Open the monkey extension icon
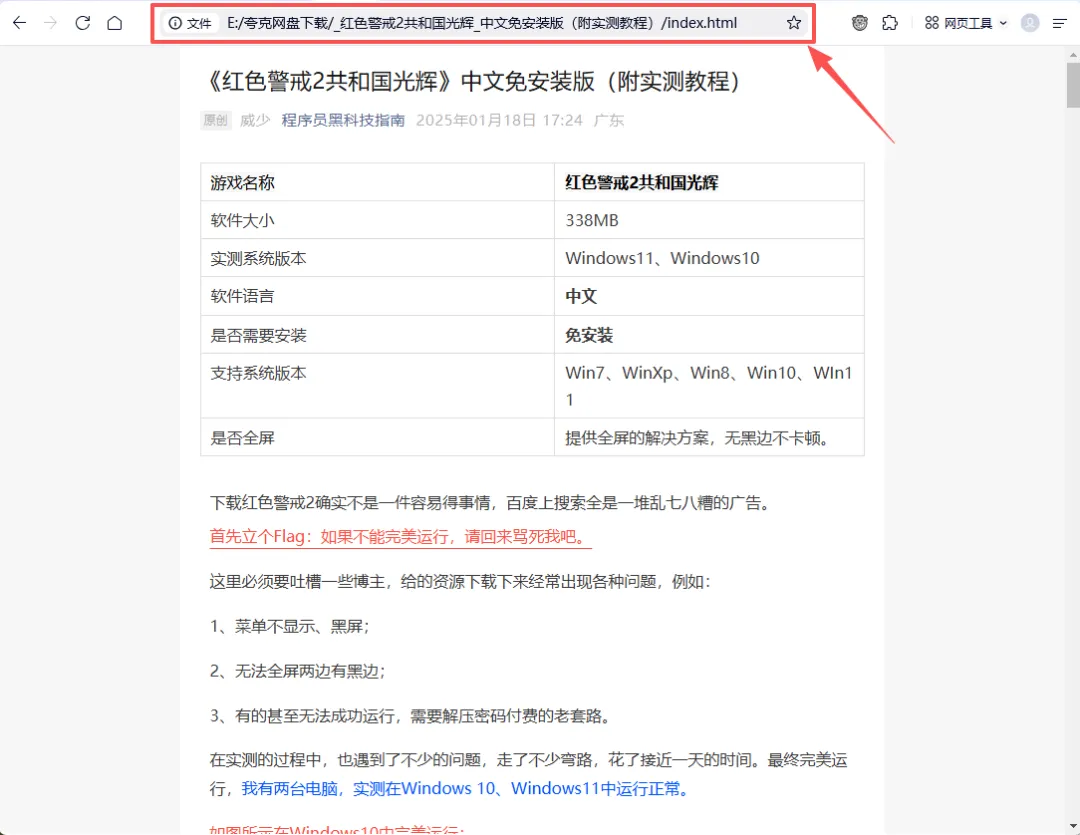Screen dimensions: 1080x835 [860, 23]
